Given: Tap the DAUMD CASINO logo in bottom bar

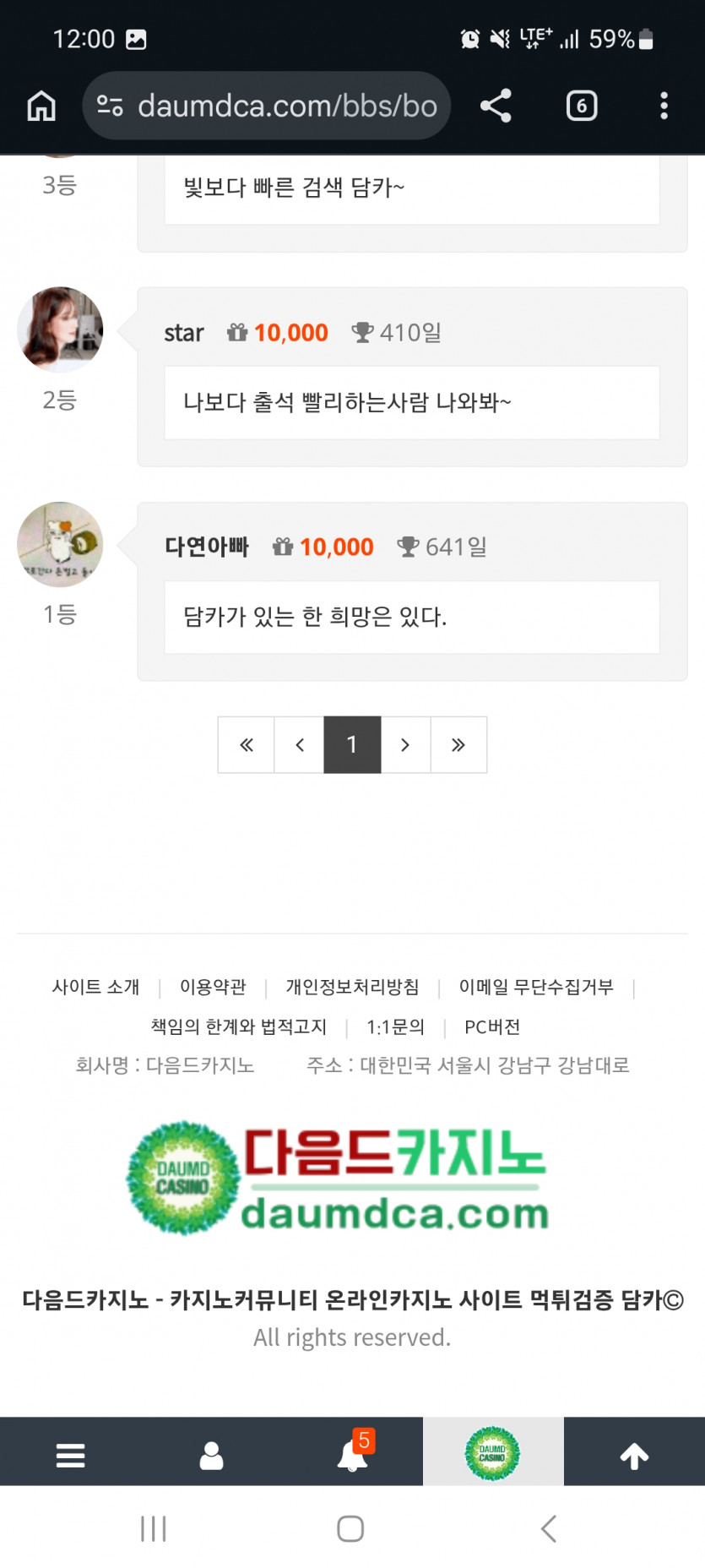Looking at the screenshot, I should tap(493, 1453).
